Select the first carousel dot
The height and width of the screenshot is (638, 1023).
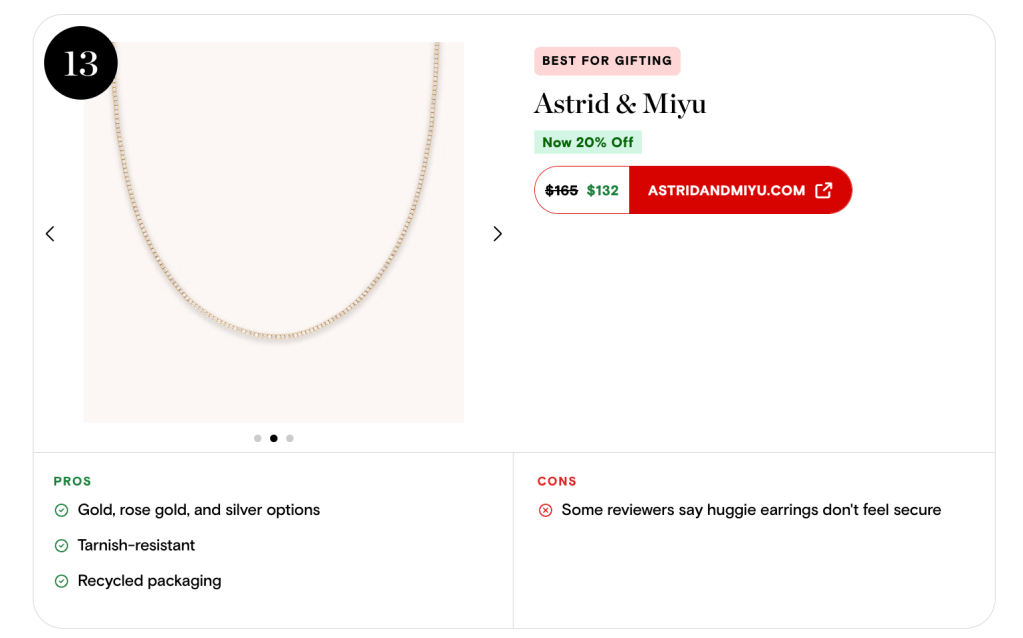258,438
